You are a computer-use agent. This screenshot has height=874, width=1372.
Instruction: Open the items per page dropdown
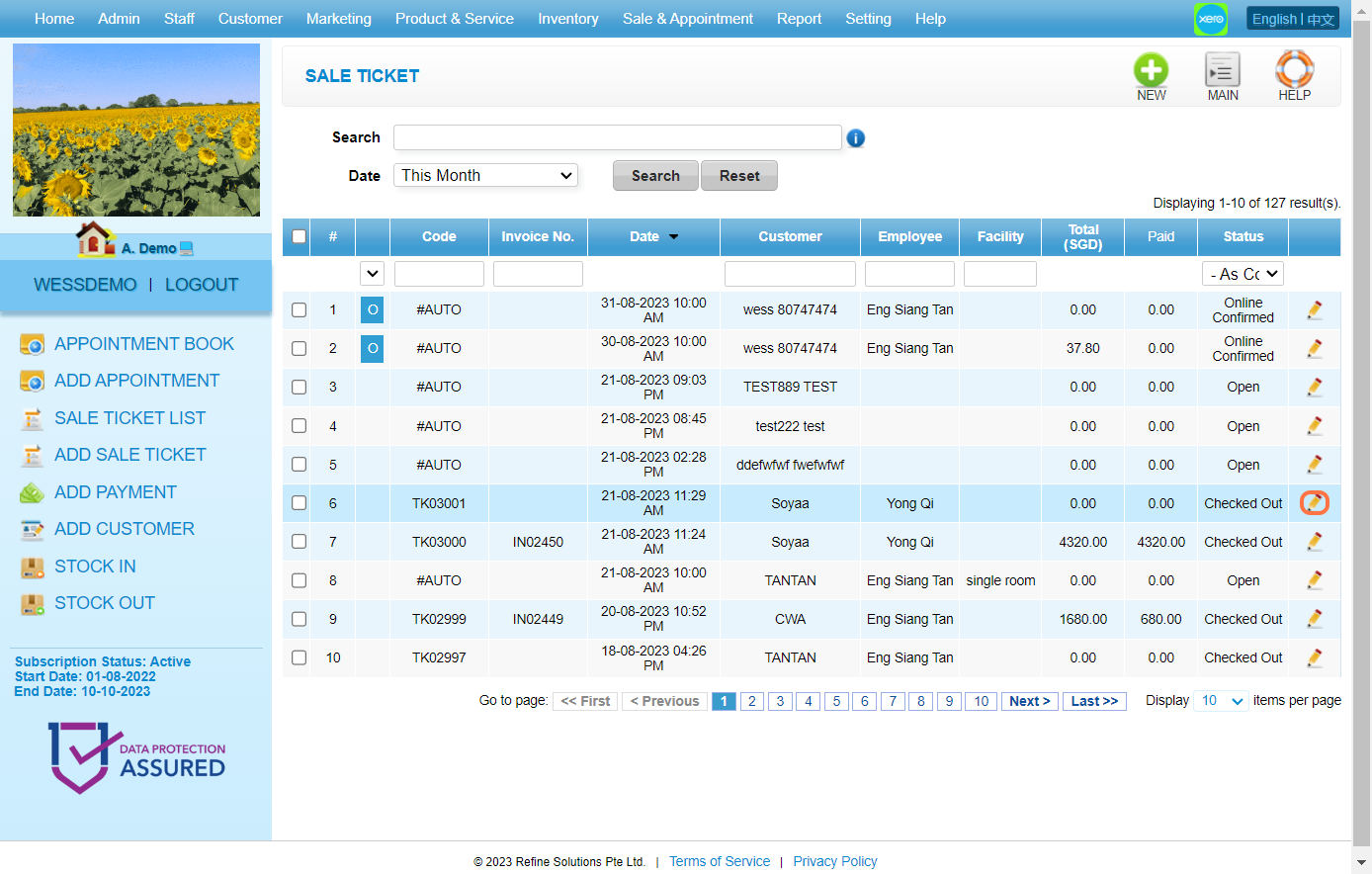[x=1221, y=701]
